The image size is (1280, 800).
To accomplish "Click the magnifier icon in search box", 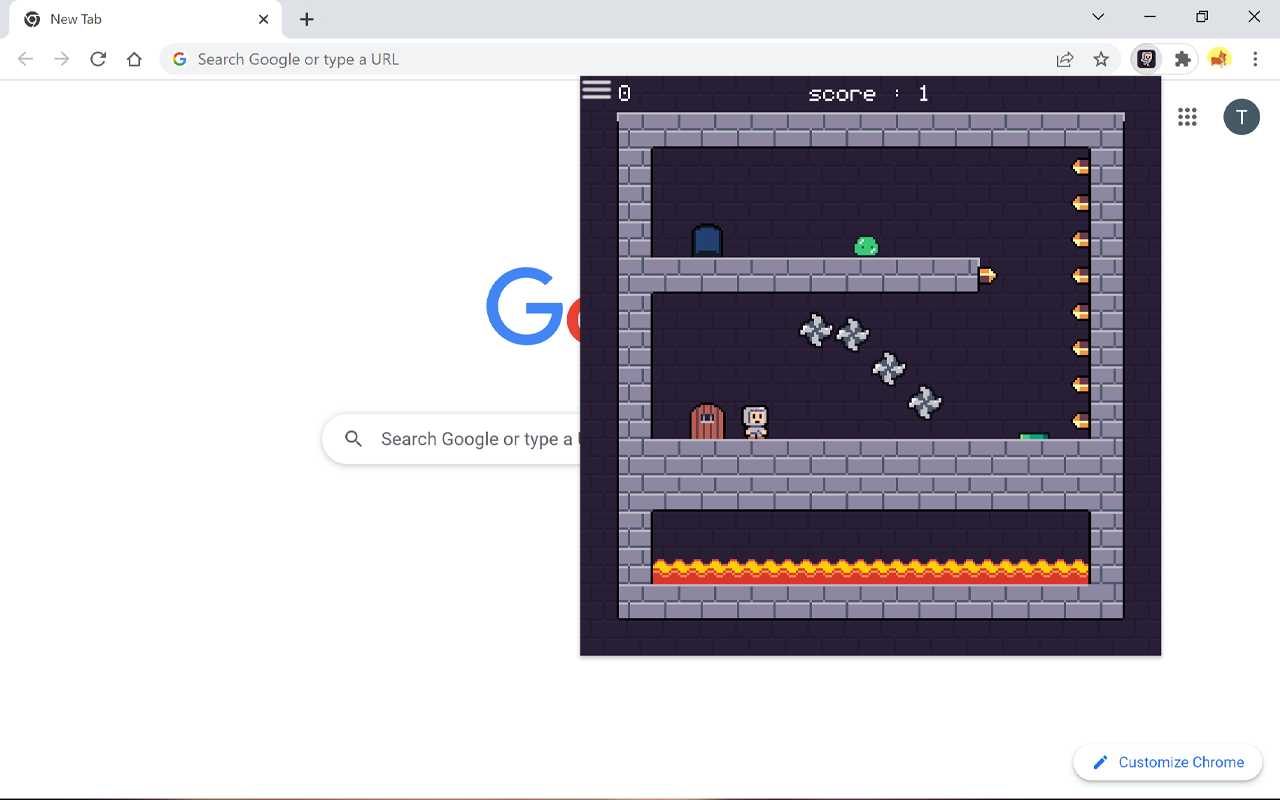I will (353, 439).
